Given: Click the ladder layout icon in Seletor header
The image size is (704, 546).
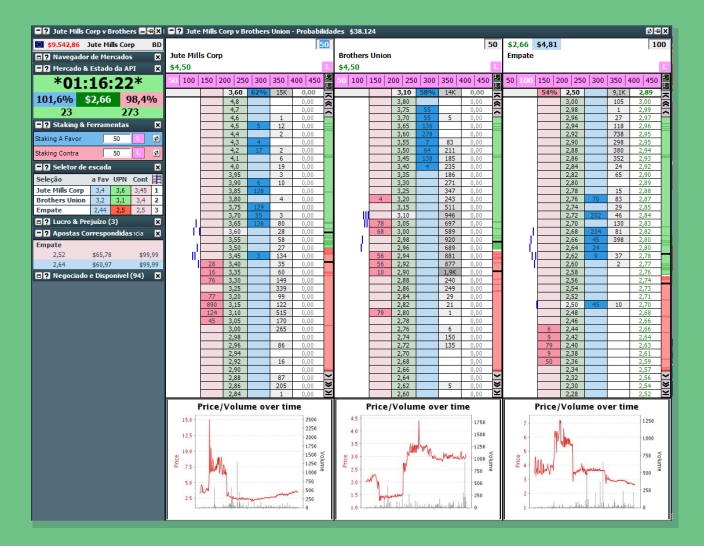Looking at the screenshot, I should pos(157,179).
